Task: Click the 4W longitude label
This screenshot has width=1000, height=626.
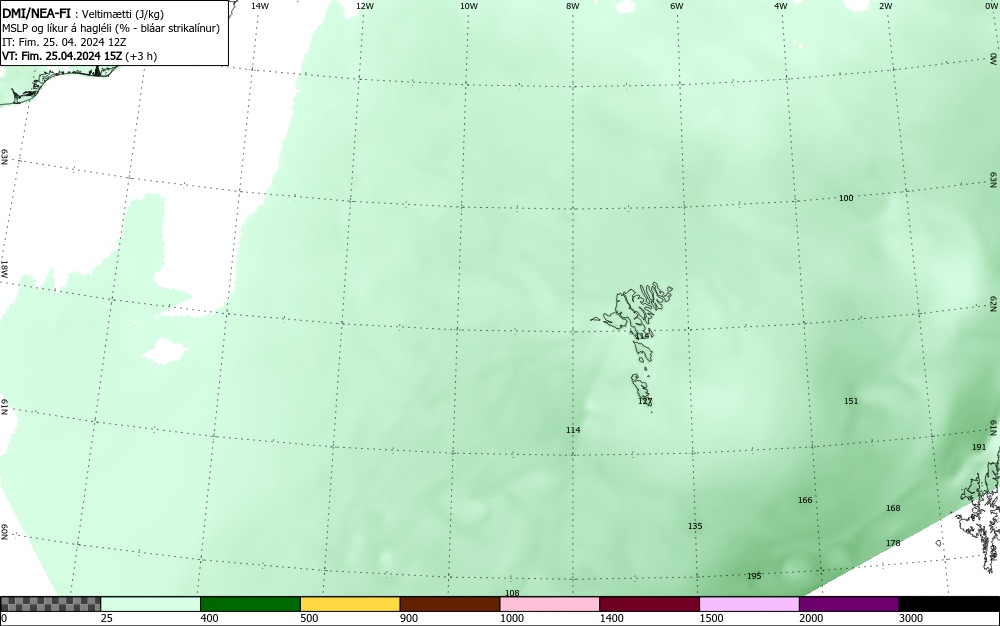Action: click(x=781, y=6)
